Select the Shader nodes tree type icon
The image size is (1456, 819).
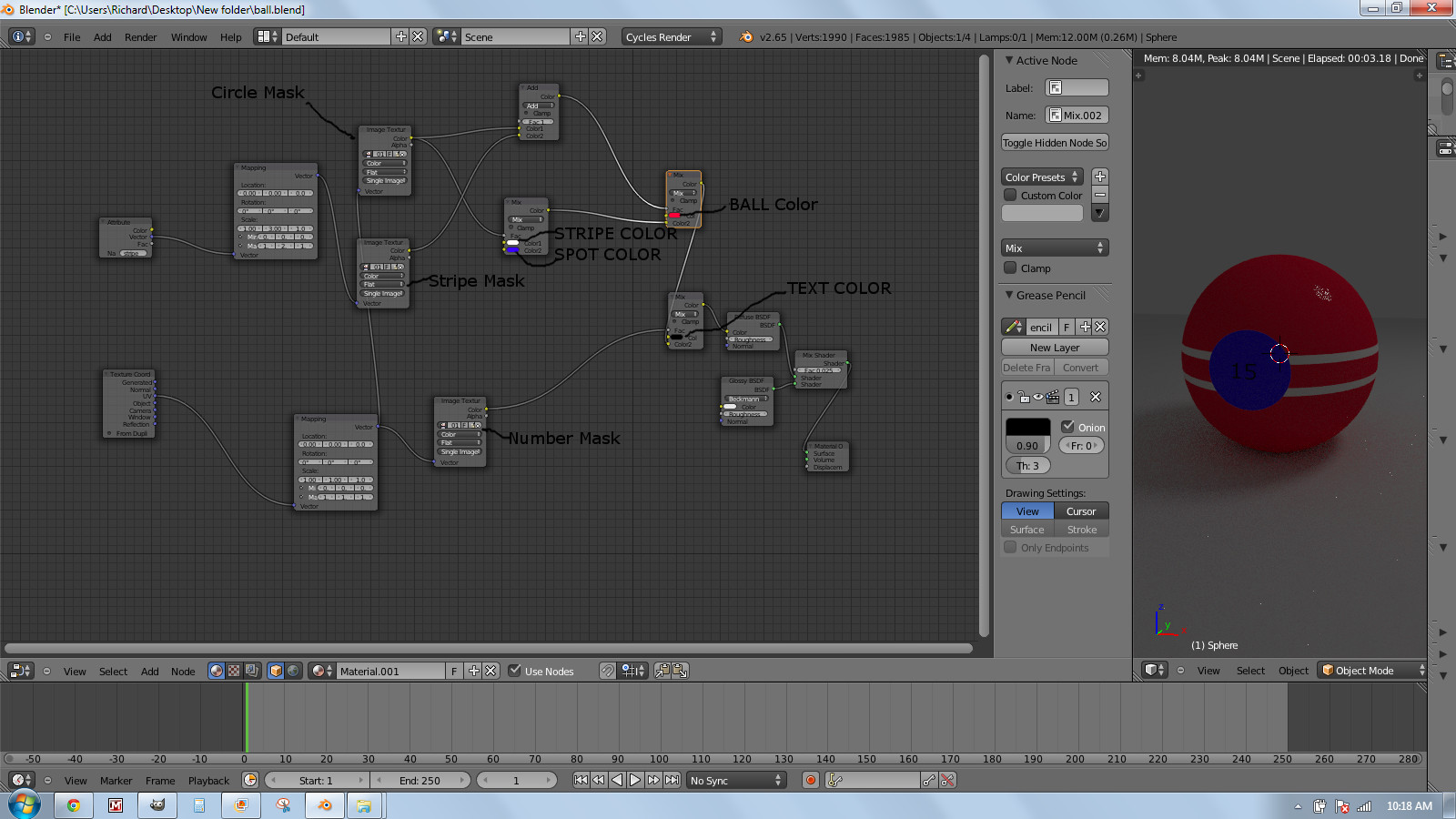217,671
